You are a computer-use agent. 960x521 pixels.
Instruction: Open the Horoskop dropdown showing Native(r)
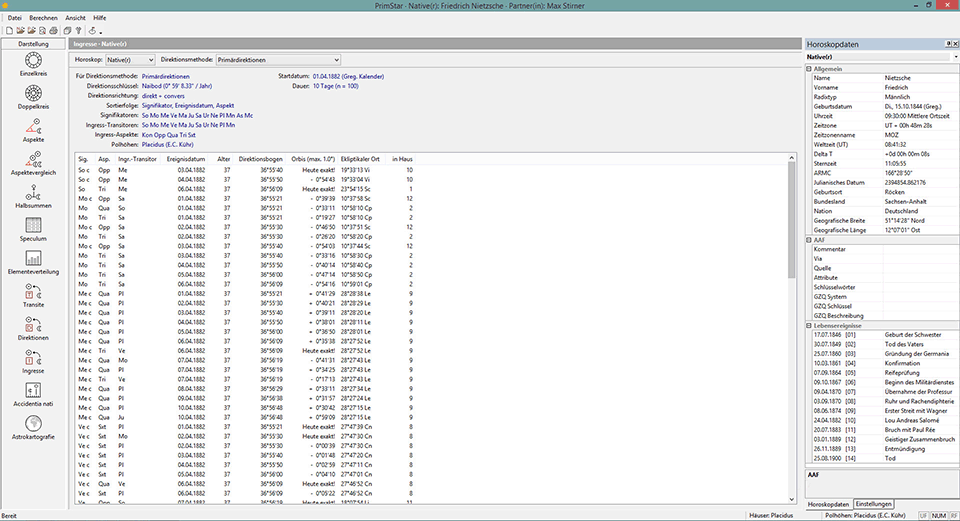tap(130, 60)
